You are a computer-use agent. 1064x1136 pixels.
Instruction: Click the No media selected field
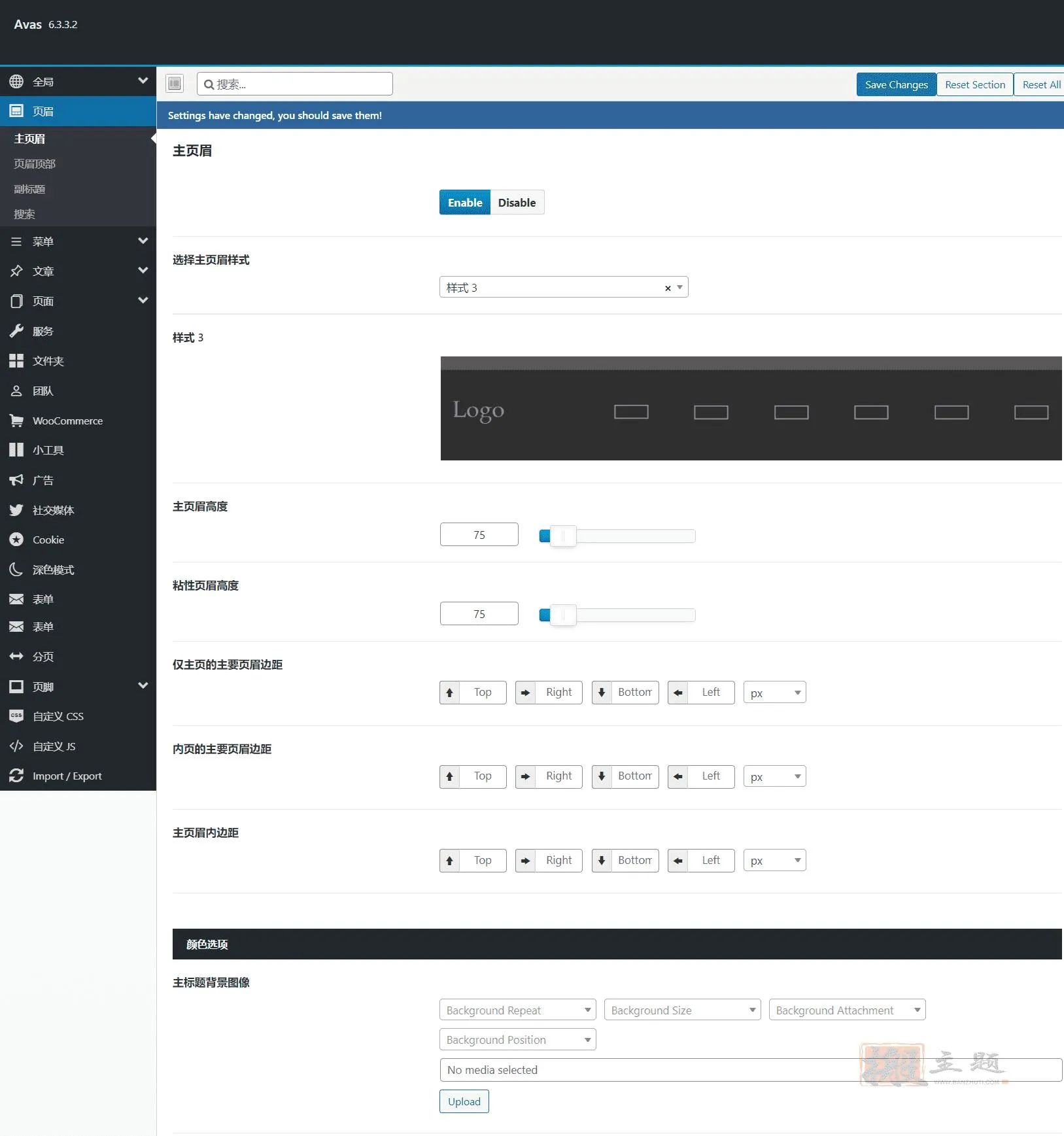750,1070
